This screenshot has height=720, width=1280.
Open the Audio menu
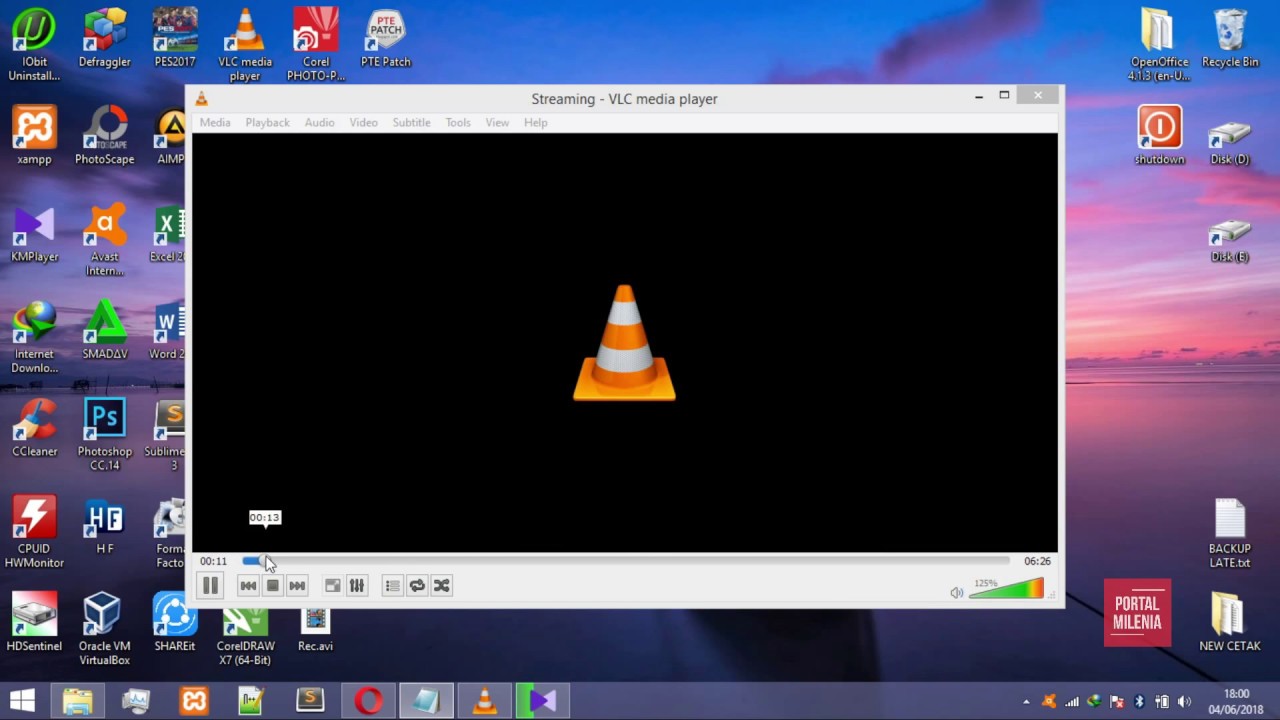pyautogui.click(x=319, y=122)
